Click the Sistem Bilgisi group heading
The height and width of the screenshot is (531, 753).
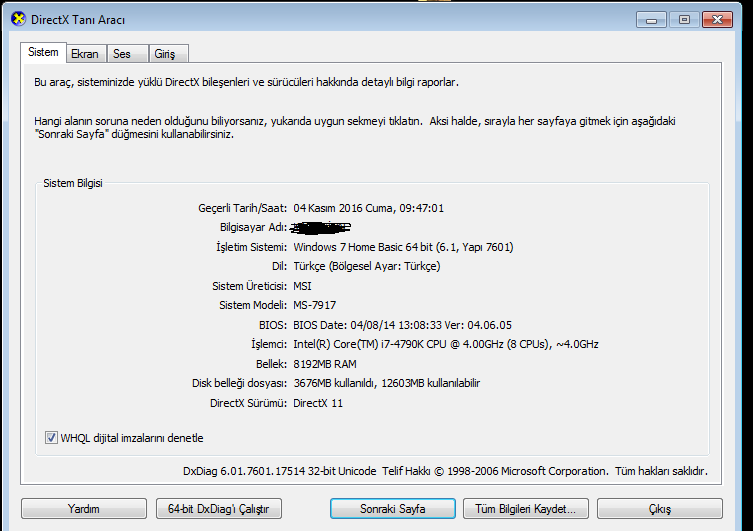point(73,183)
